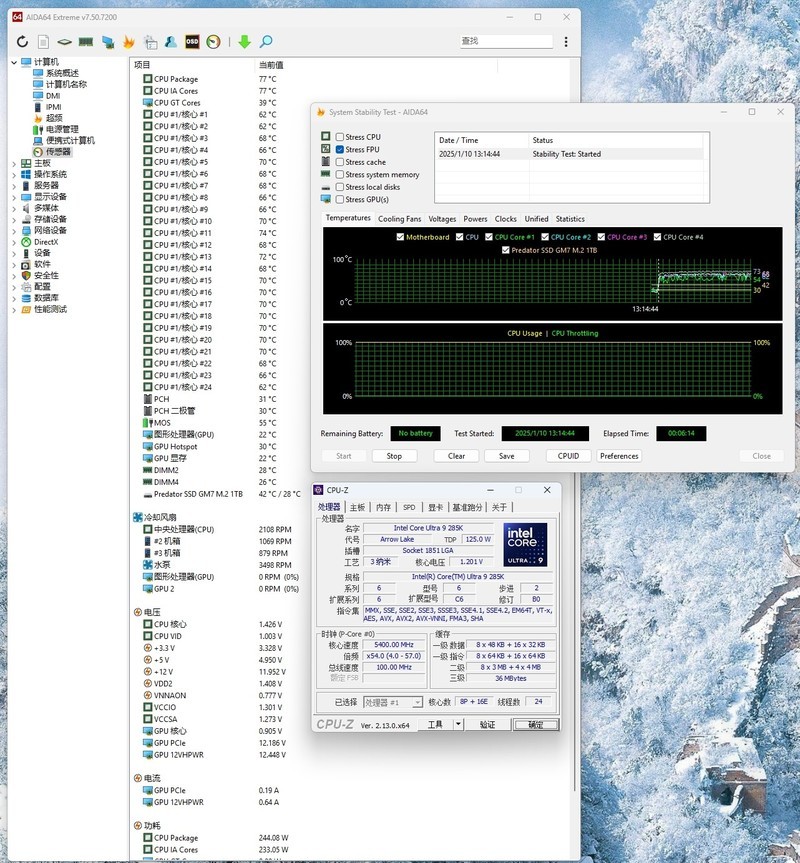Enable the Stress system memory checkbox
Image resolution: width=800 pixels, height=863 pixels.
coord(338,174)
